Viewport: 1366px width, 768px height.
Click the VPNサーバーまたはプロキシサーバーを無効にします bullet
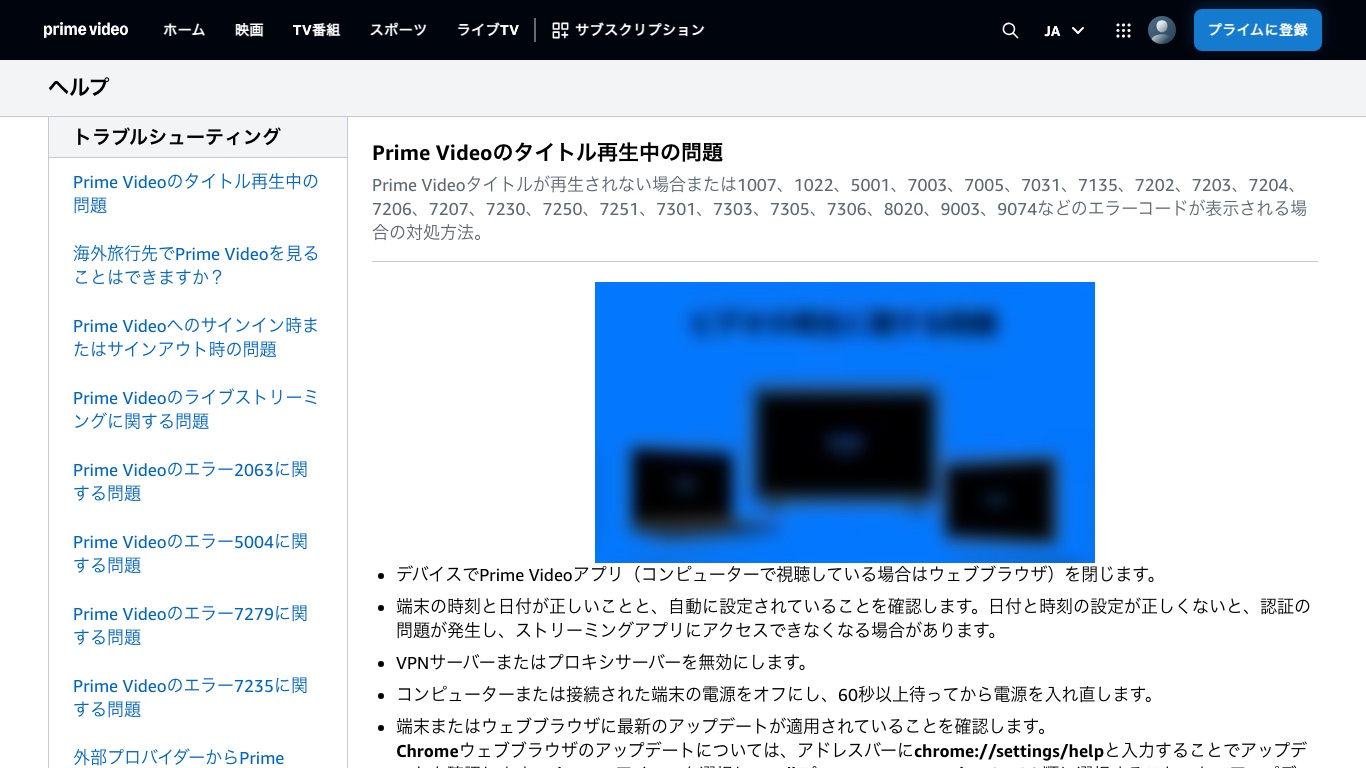[x=602, y=662]
